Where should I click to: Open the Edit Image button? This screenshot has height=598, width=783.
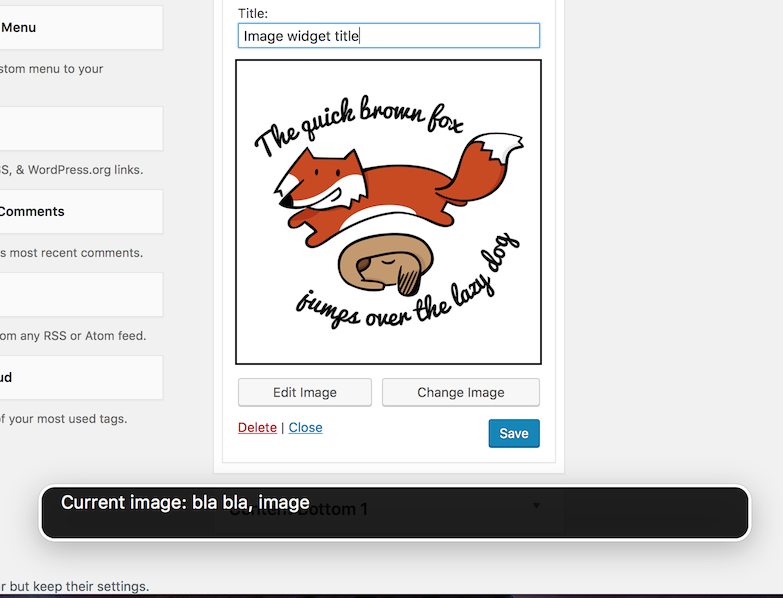pyautogui.click(x=305, y=392)
